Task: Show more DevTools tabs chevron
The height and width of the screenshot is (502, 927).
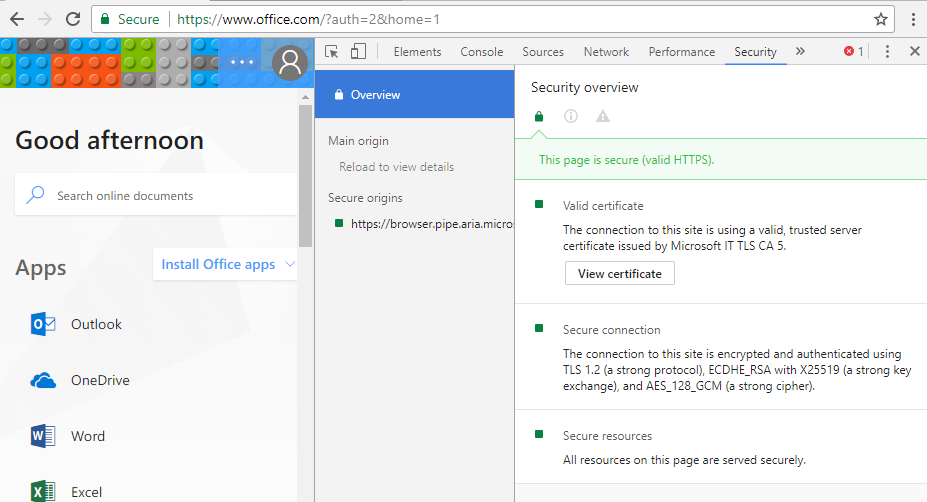Action: coord(800,51)
